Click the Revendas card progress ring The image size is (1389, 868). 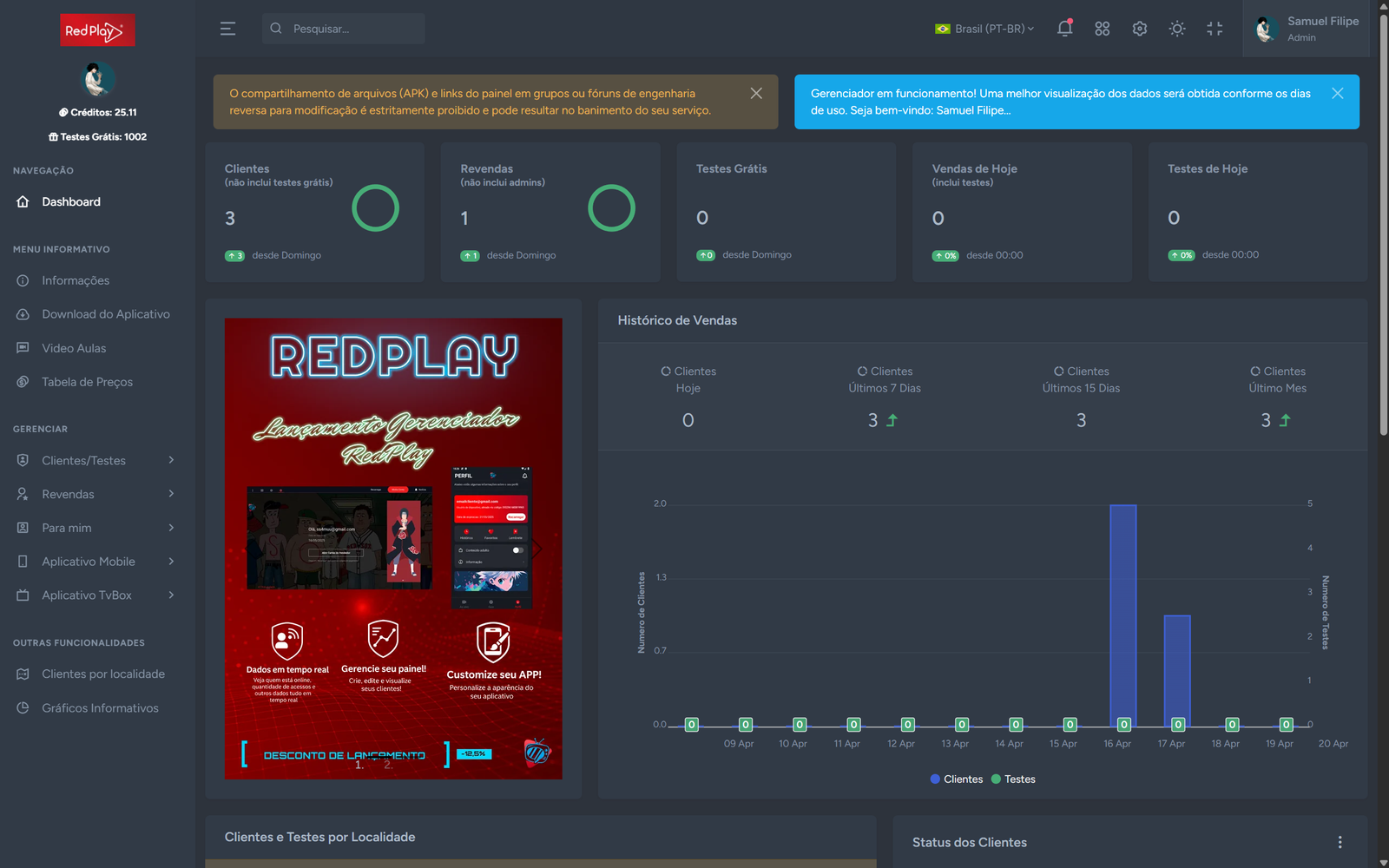click(x=612, y=208)
